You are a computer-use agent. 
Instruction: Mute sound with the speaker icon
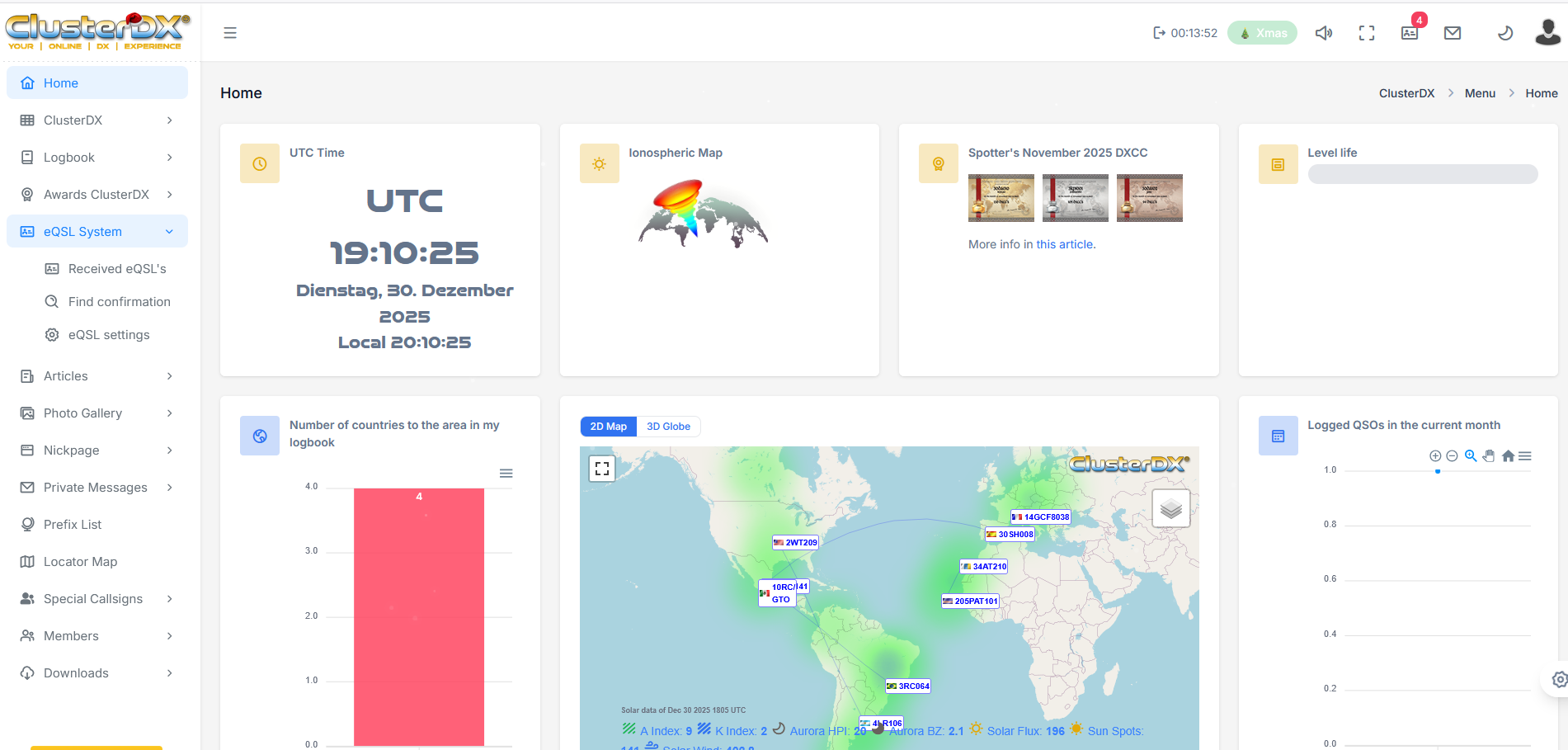(1324, 33)
